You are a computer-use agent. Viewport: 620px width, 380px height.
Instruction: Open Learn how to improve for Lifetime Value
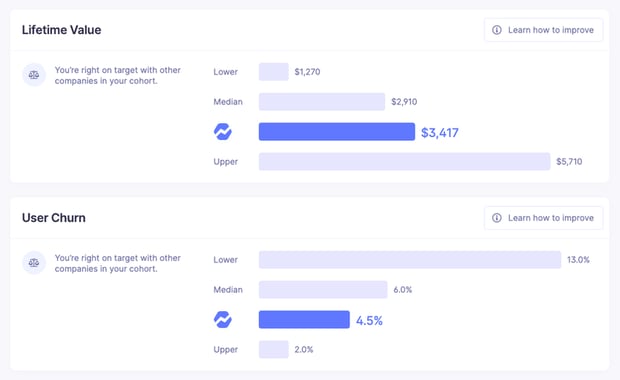(x=543, y=30)
